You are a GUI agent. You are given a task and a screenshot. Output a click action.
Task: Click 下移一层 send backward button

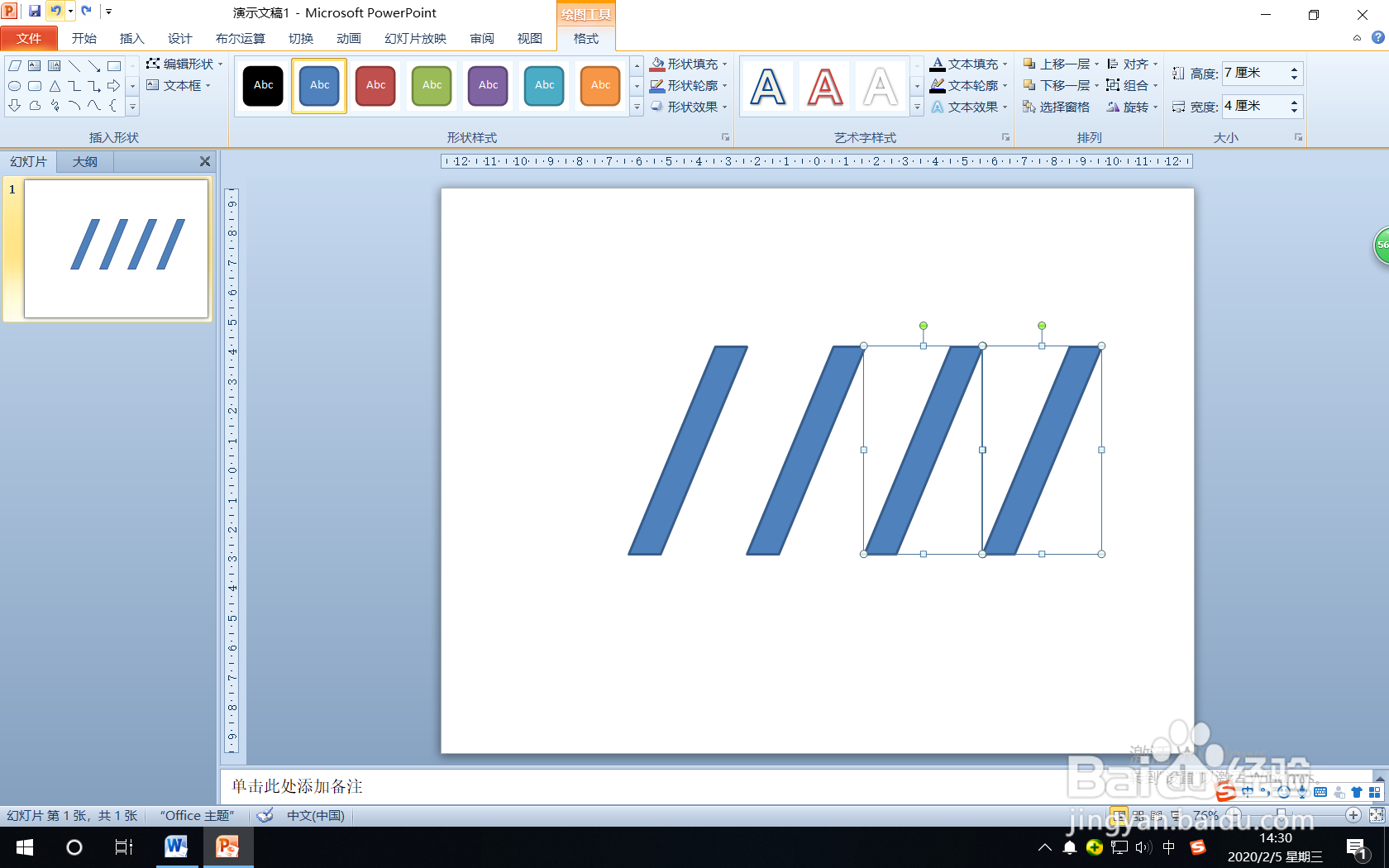1061,85
